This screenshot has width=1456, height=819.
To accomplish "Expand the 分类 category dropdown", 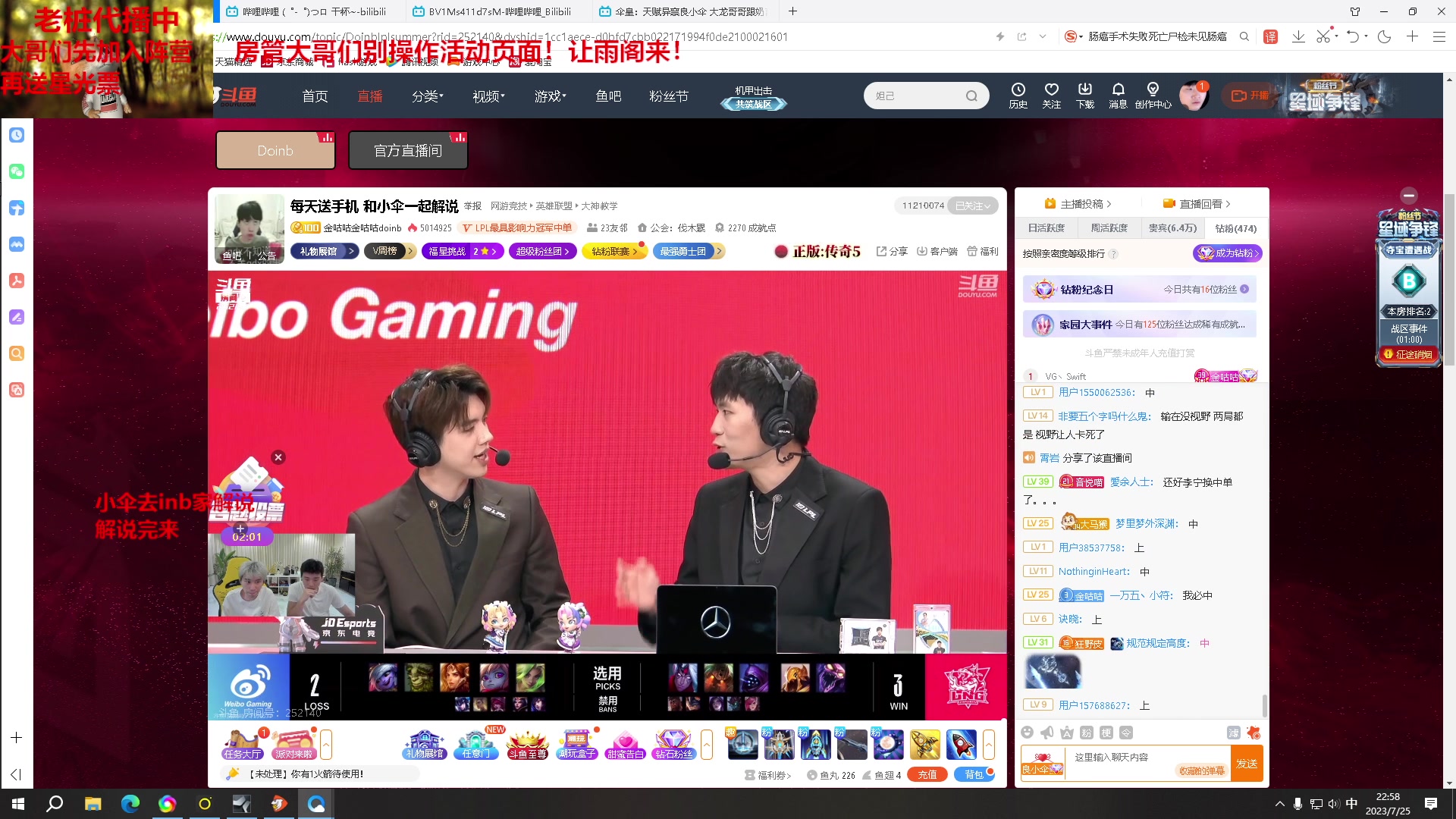I will click(x=428, y=96).
